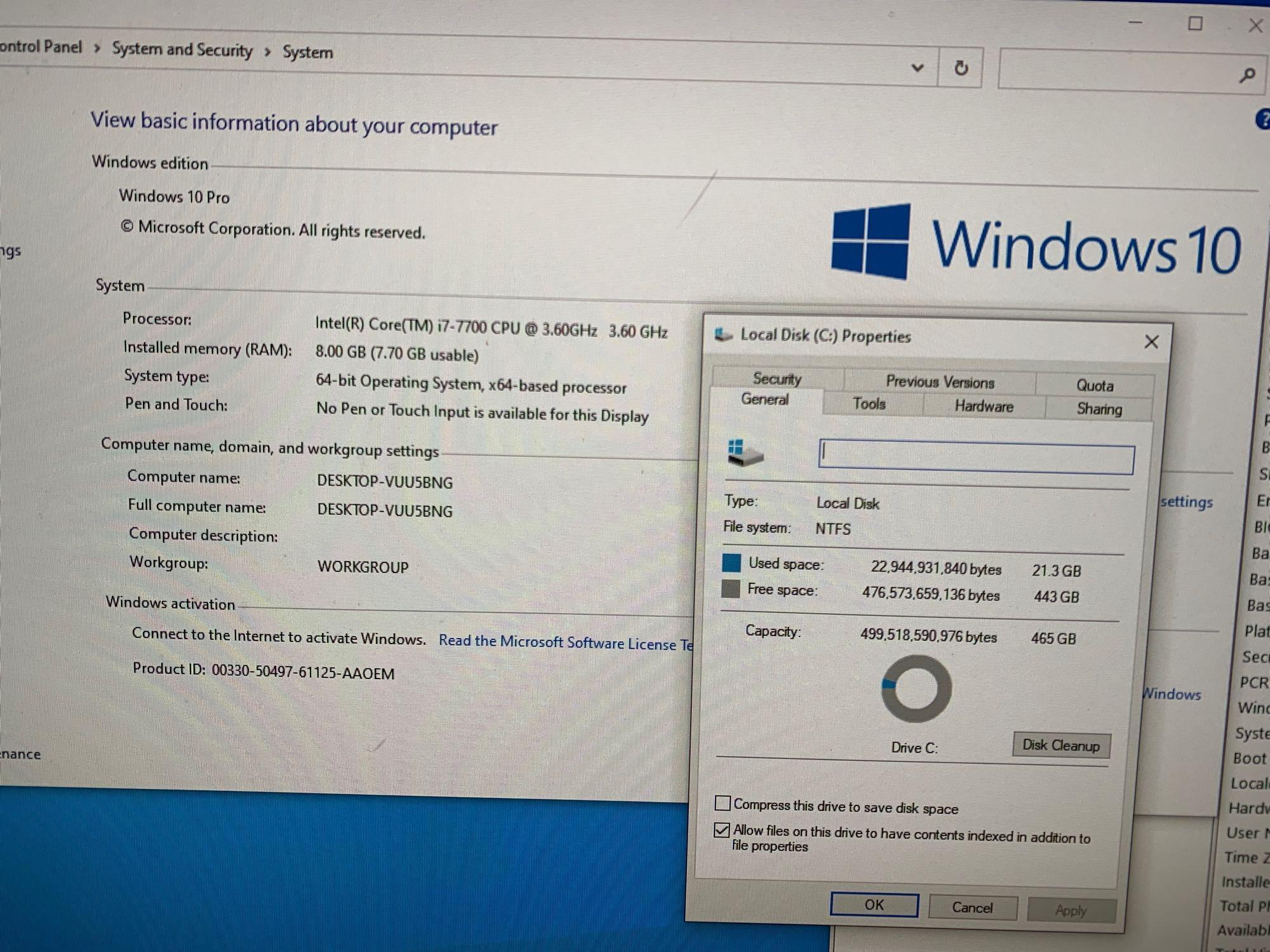
Task: Open the blue help question mark icon
Action: click(1263, 119)
